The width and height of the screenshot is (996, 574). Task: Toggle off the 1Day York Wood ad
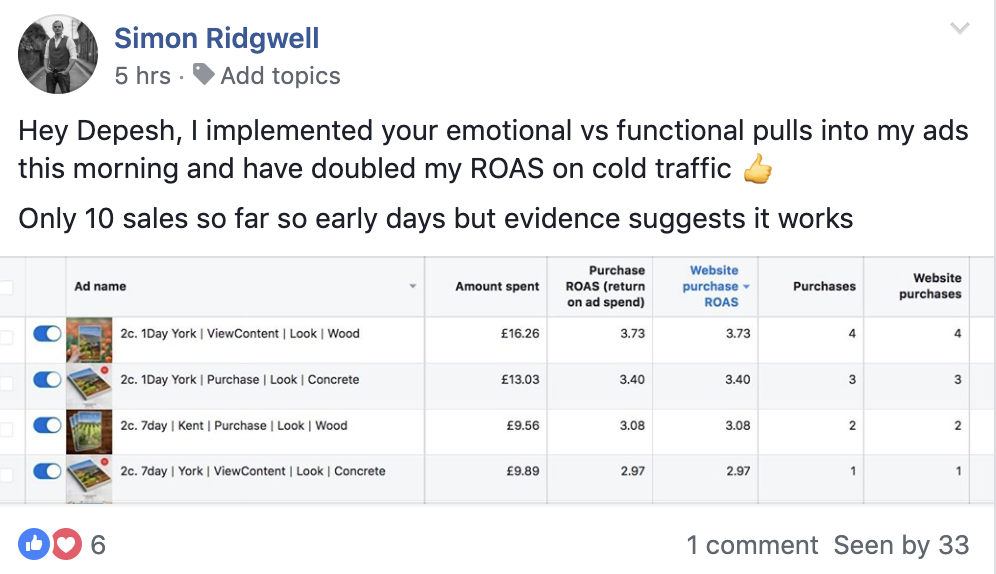coord(47,333)
